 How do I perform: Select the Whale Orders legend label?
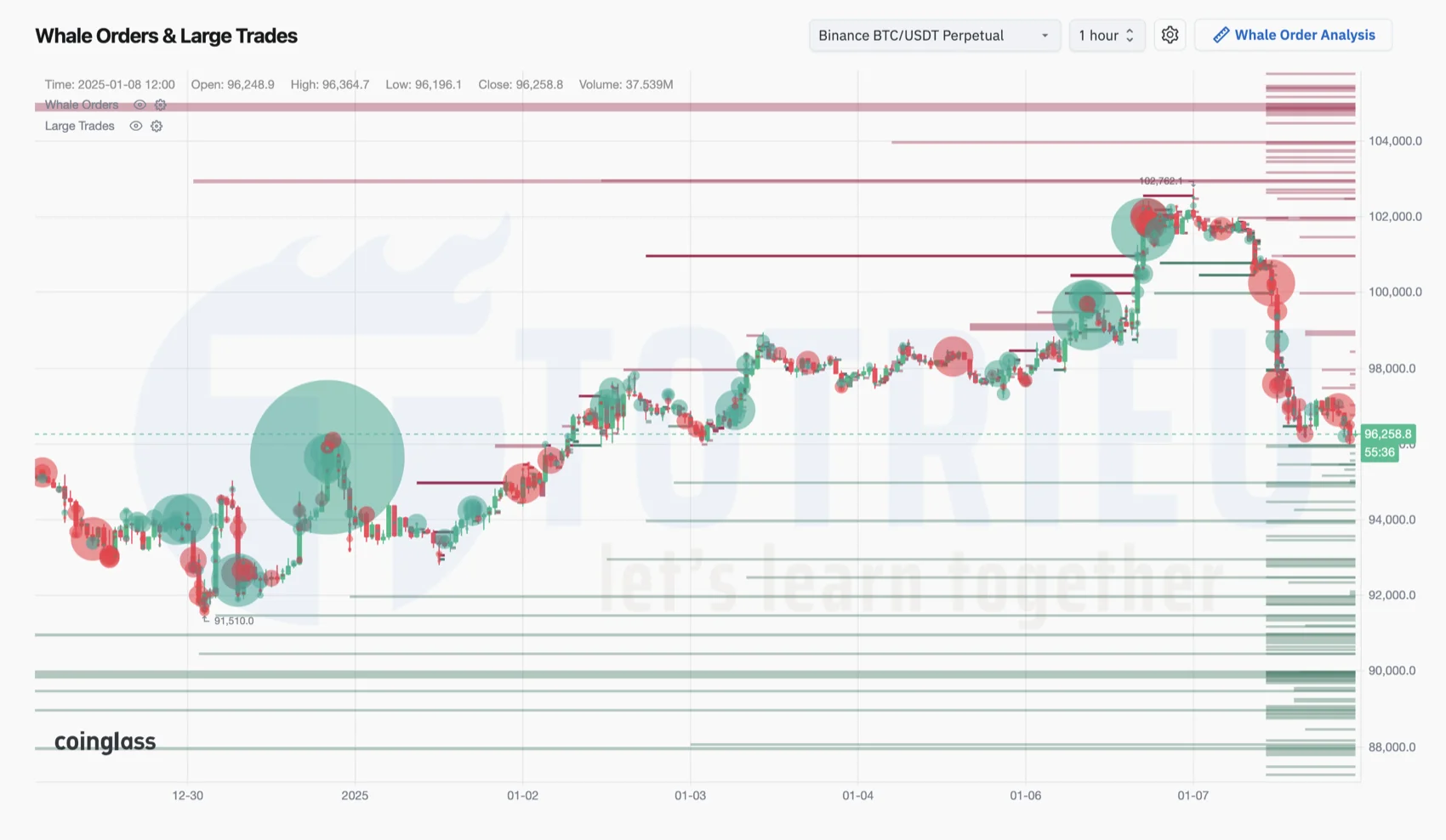click(82, 105)
